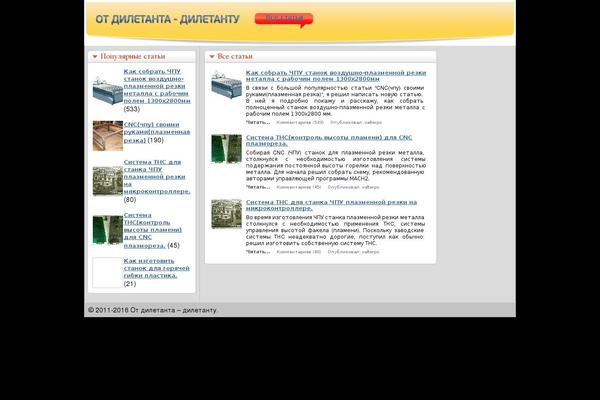Collapse the 'Все статьи' panel triangle
600x400 pixels.
click(212, 57)
